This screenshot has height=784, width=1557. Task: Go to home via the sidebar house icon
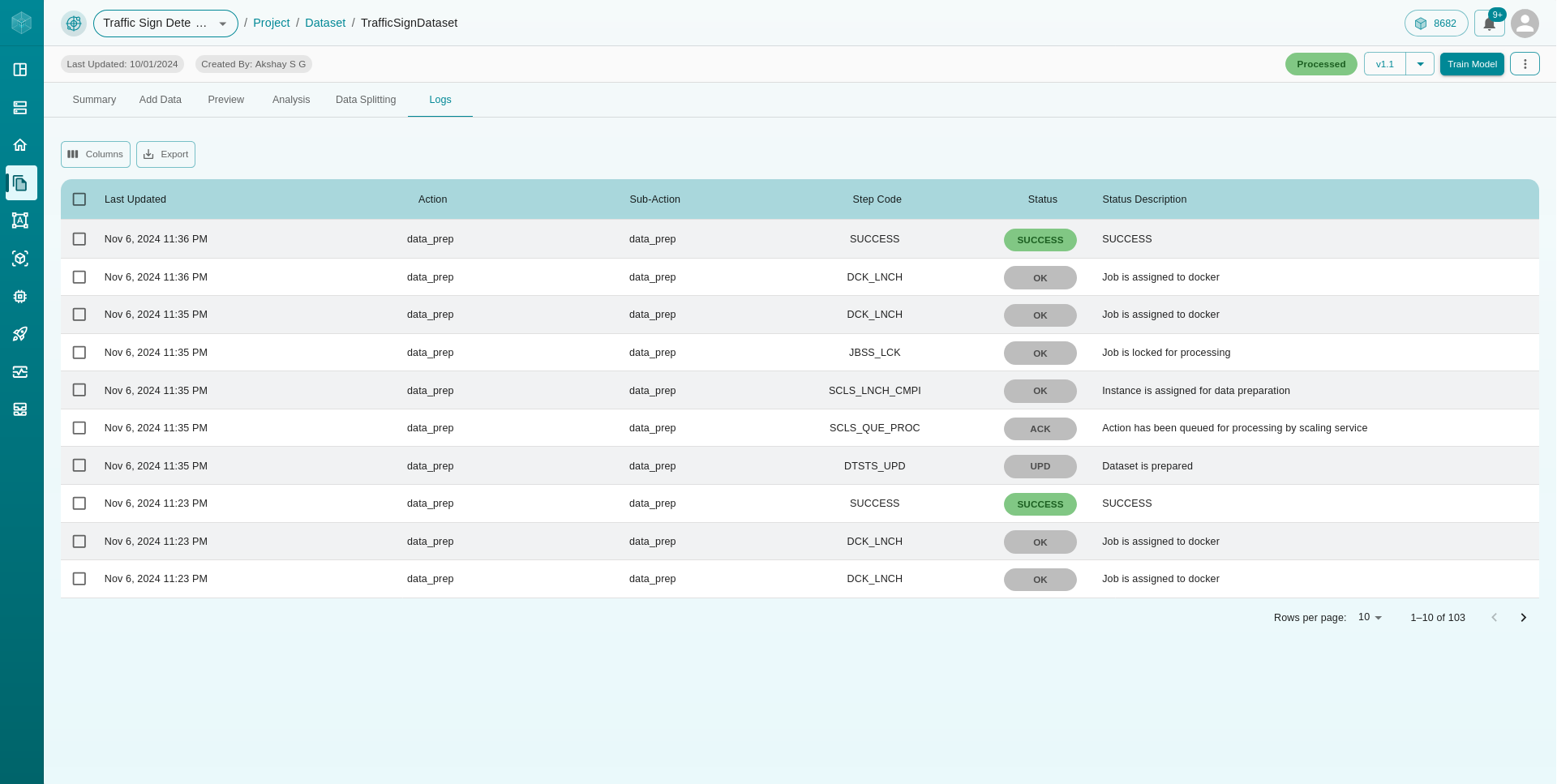[x=20, y=145]
